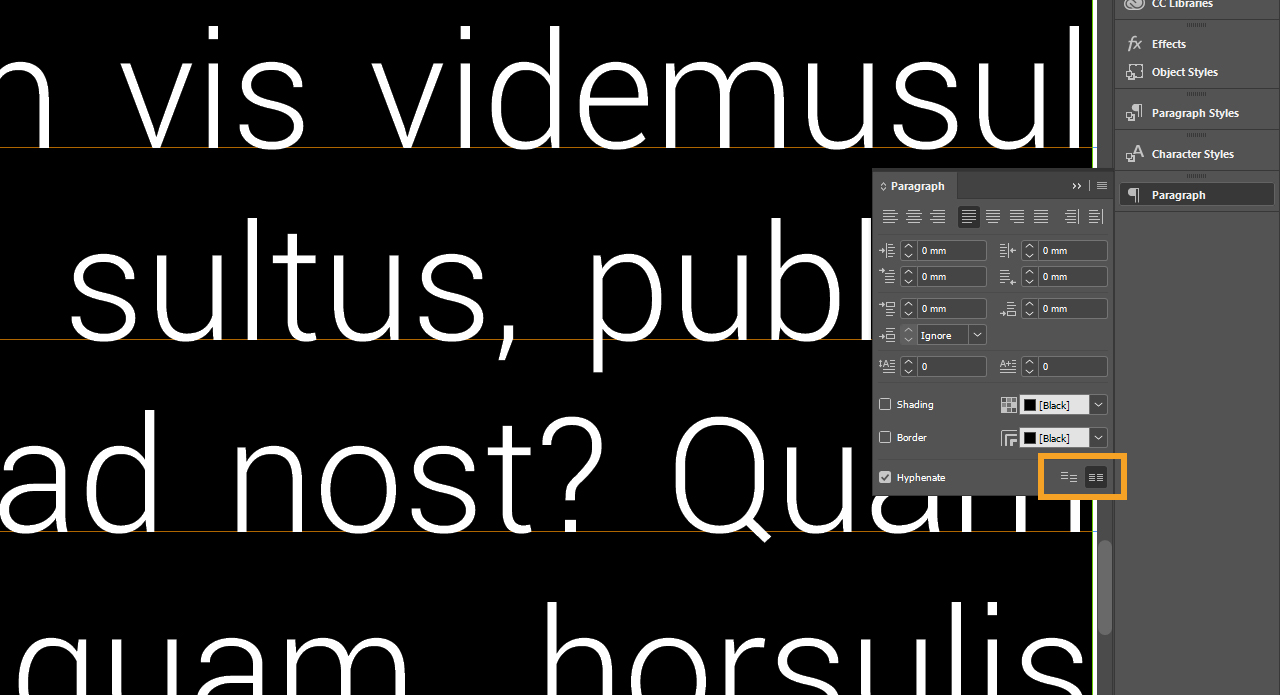Screen dimensions: 1280x695
Task: Click First Line Indent 0 mm field
Action: (952, 276)
